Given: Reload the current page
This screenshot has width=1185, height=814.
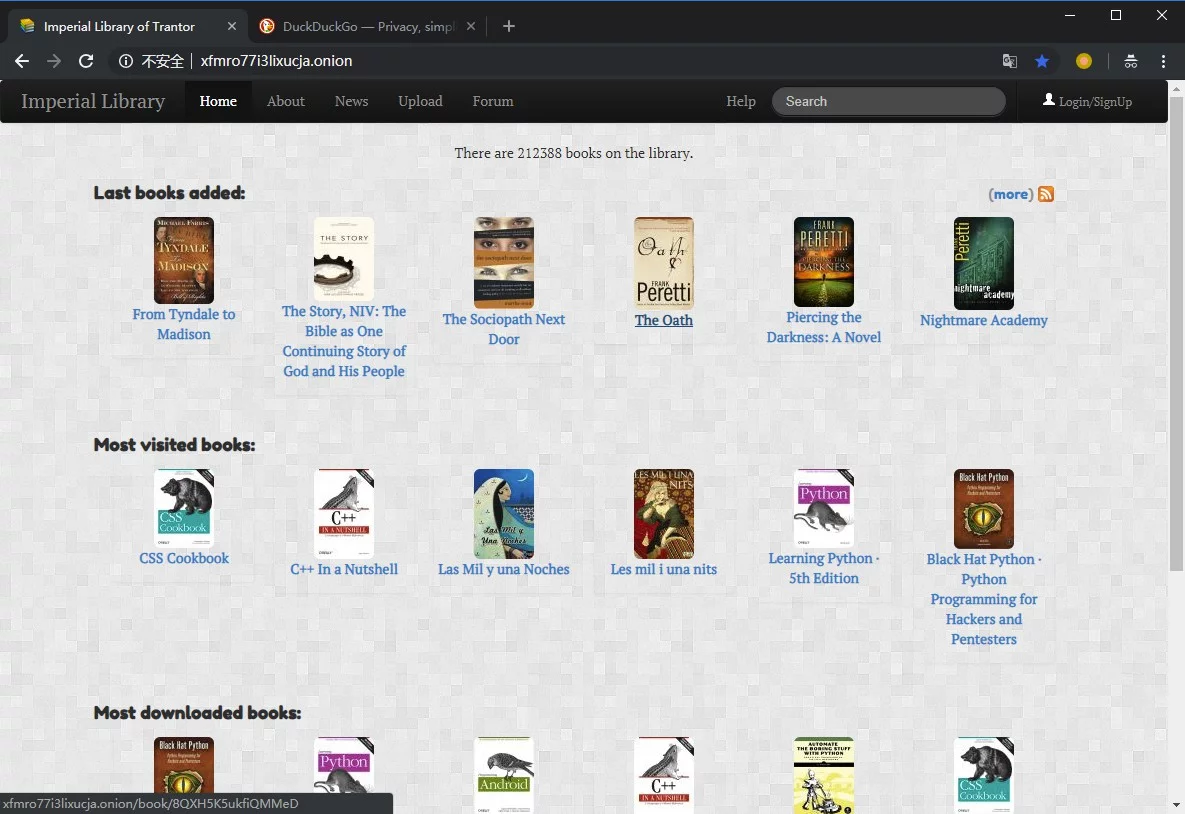Looking at the screenshot, I should (x=86, y=61).
